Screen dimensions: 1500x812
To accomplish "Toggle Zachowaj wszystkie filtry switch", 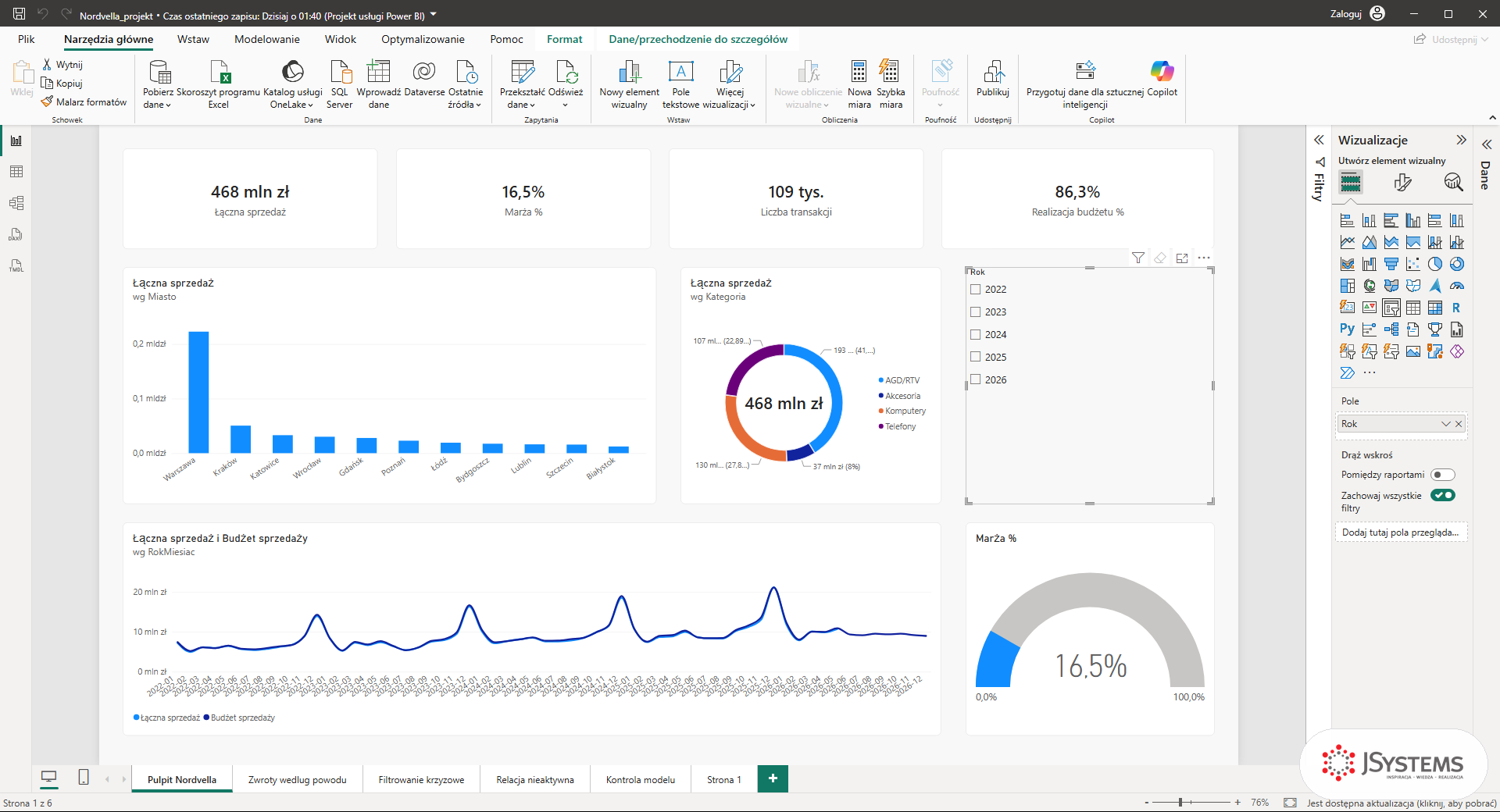I will (1442, 495).
